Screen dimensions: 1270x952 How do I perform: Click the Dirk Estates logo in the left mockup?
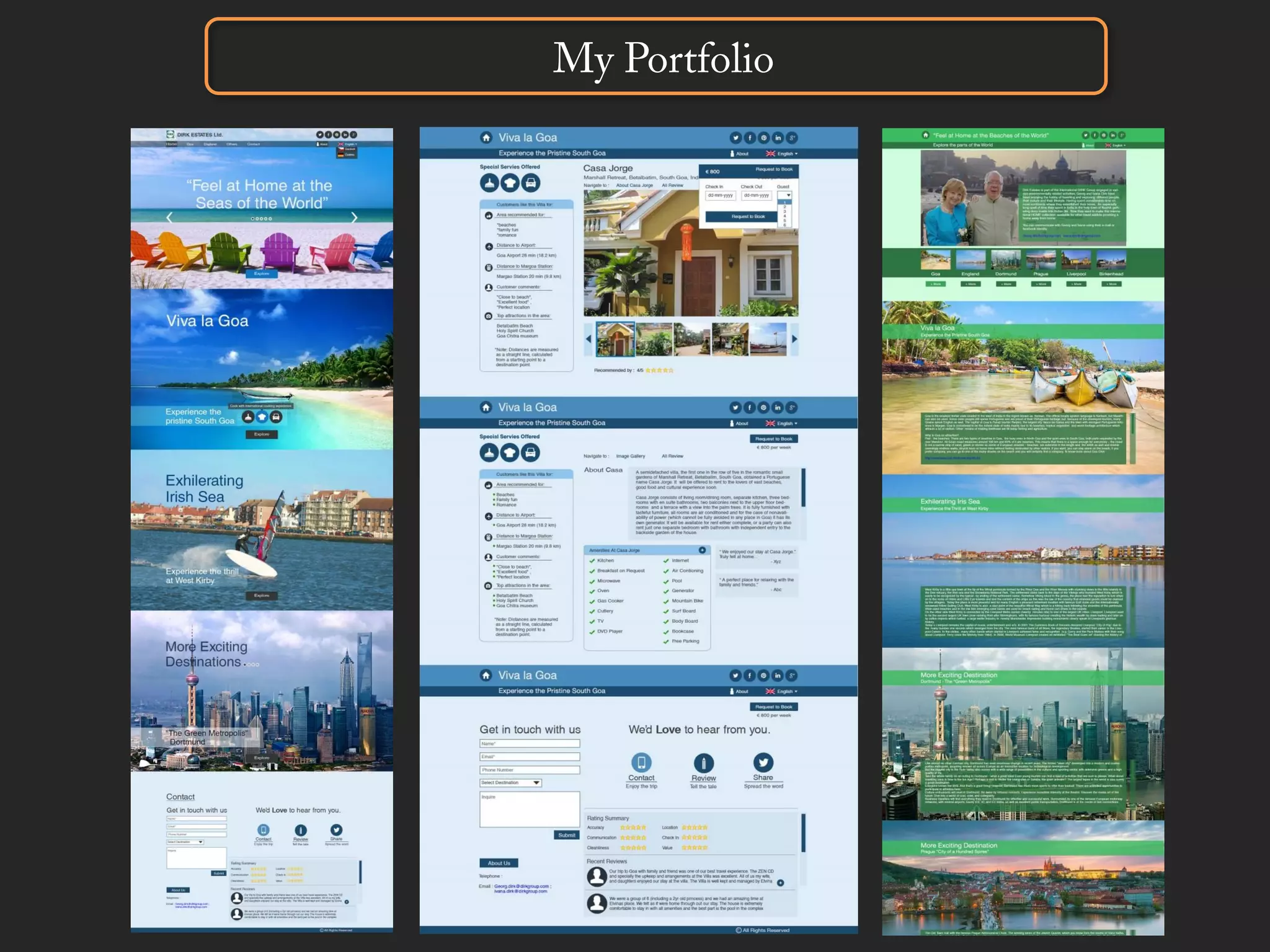(x=171, y=134)
